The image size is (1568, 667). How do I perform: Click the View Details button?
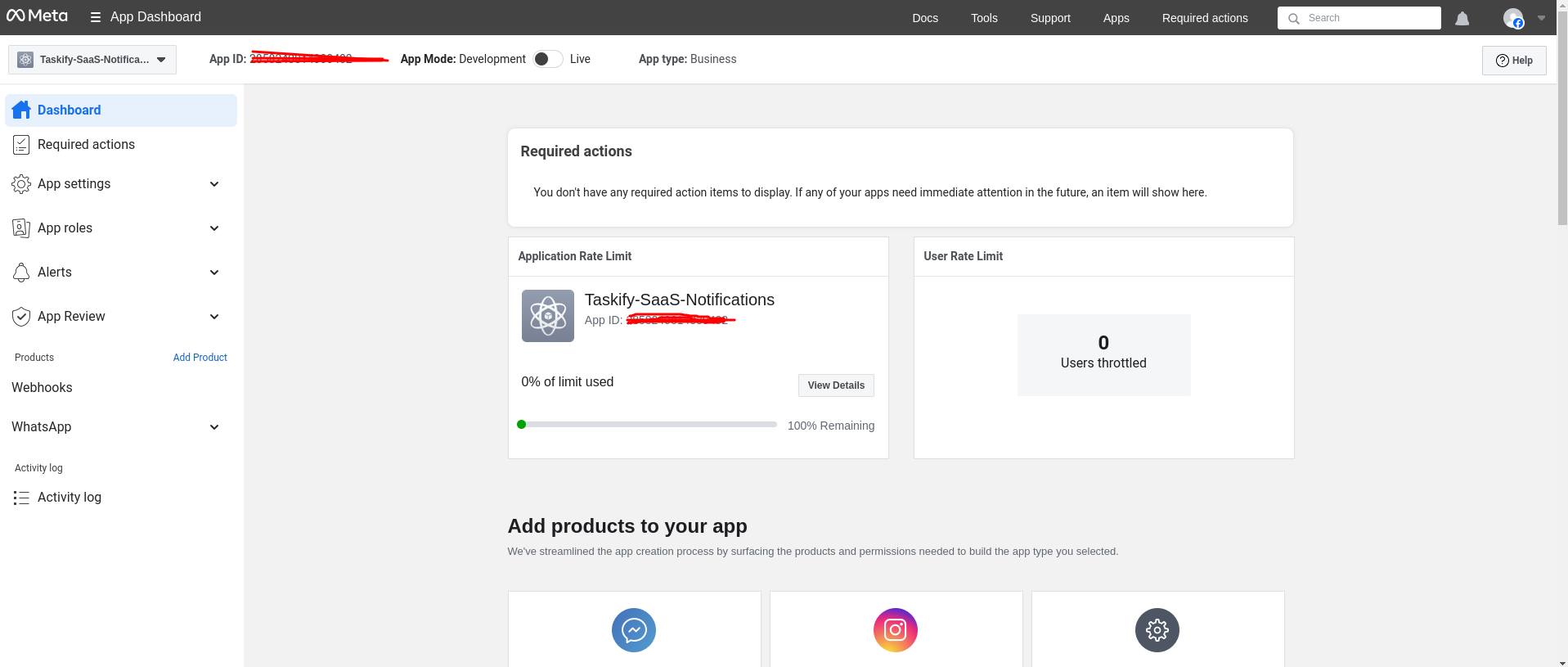point(835,385)
